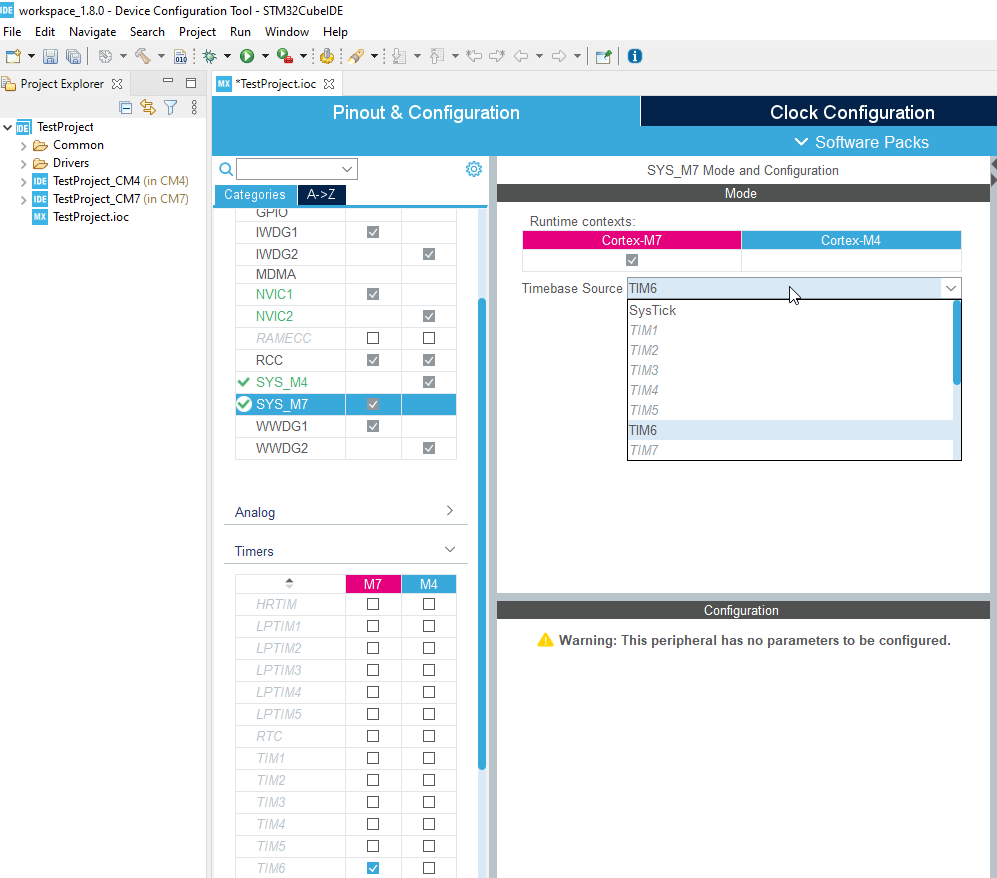Click the green Run icon
Screen dimensions: 997x878
pyautogui.click(x=247, y=57)
